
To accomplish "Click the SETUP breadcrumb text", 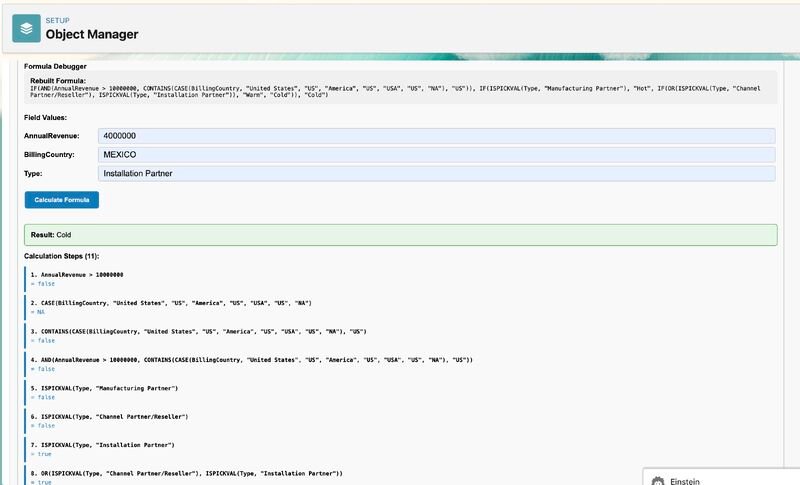I will (58, 20).
